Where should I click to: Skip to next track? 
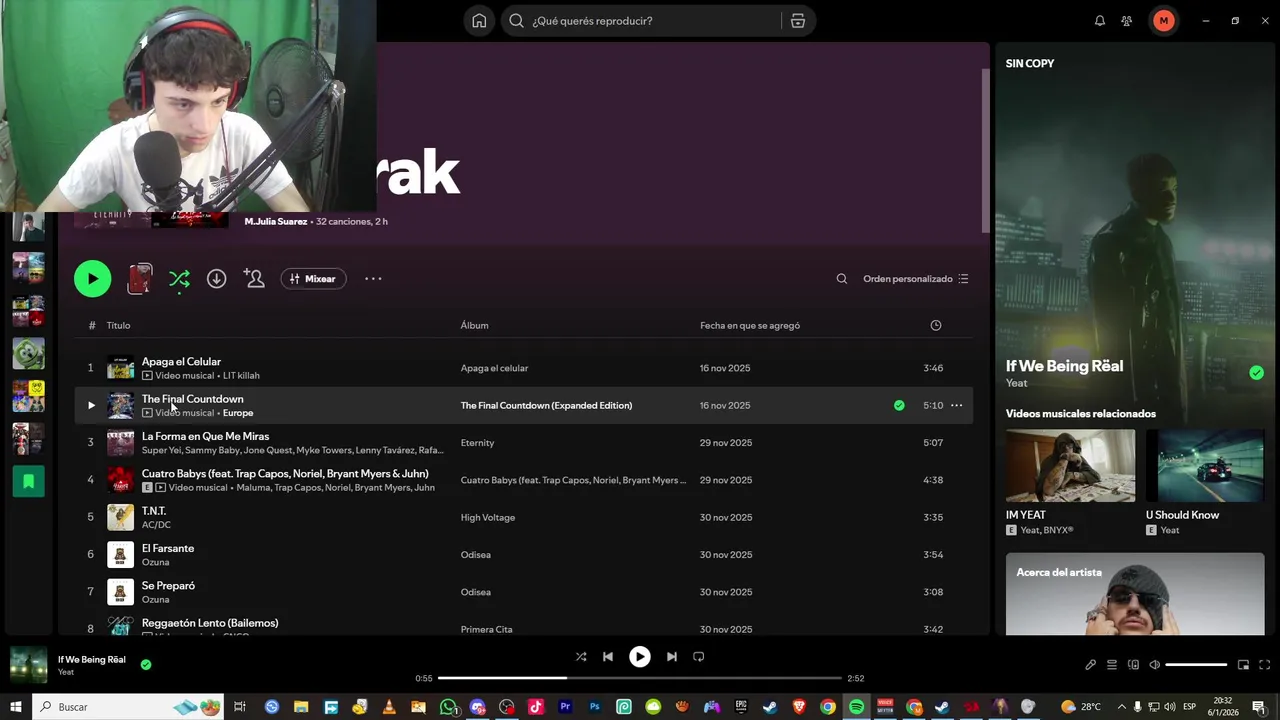tap(672, 657)
